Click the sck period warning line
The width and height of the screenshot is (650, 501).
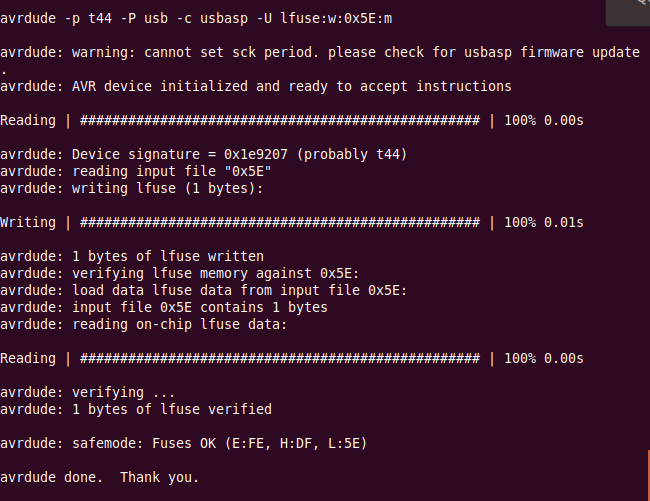pos(320,53)
